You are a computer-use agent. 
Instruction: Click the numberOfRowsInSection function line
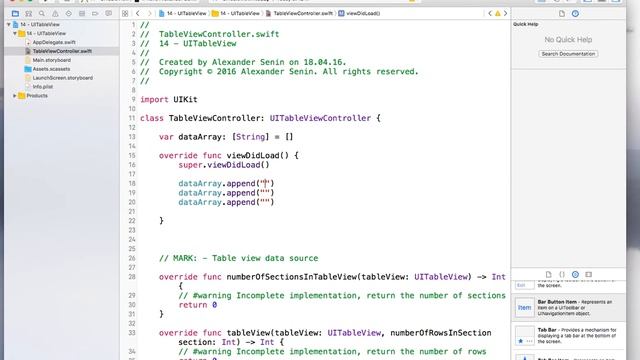tap(325, 333)
